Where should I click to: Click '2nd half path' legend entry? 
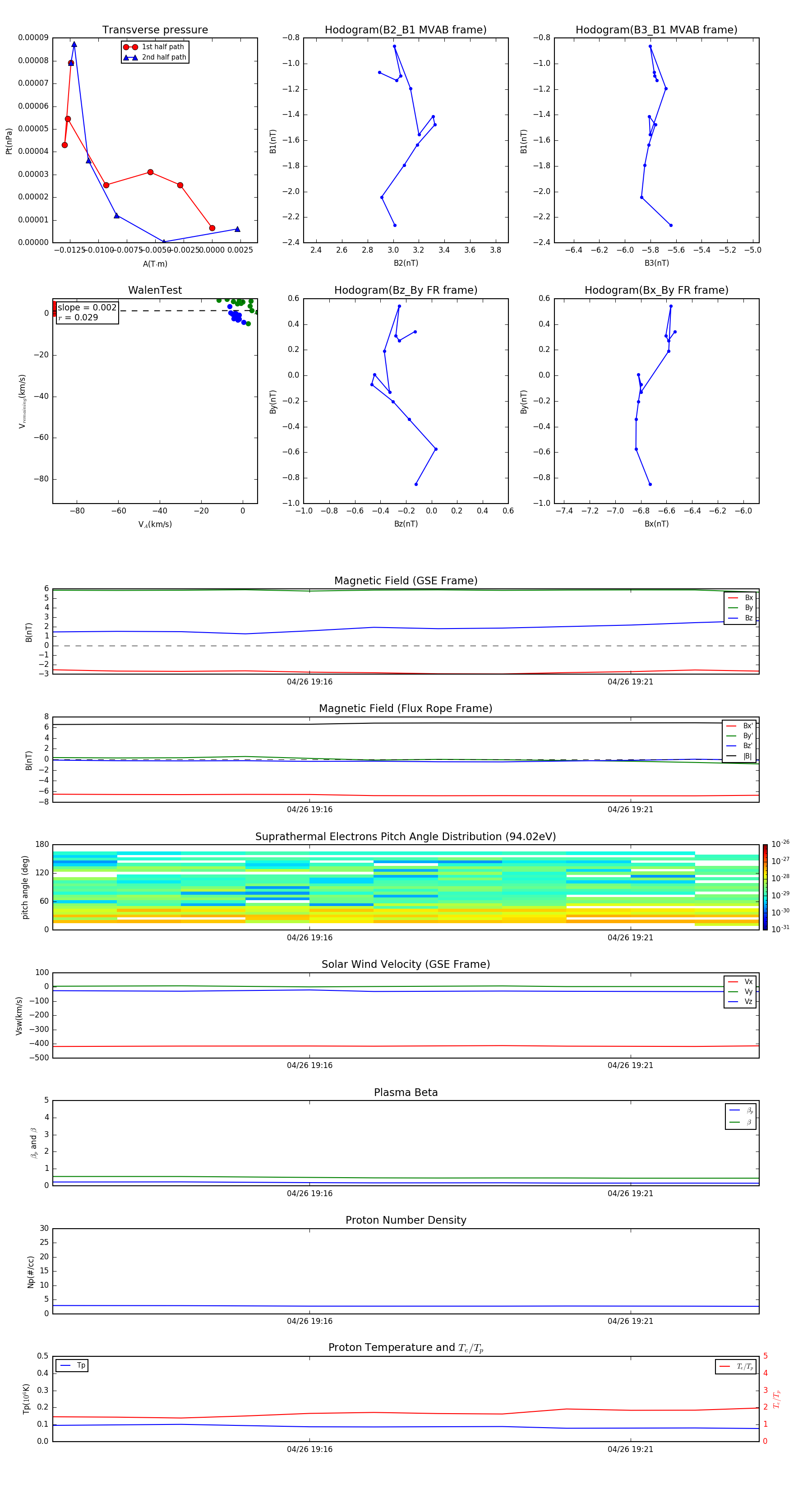tap(155, 57)
